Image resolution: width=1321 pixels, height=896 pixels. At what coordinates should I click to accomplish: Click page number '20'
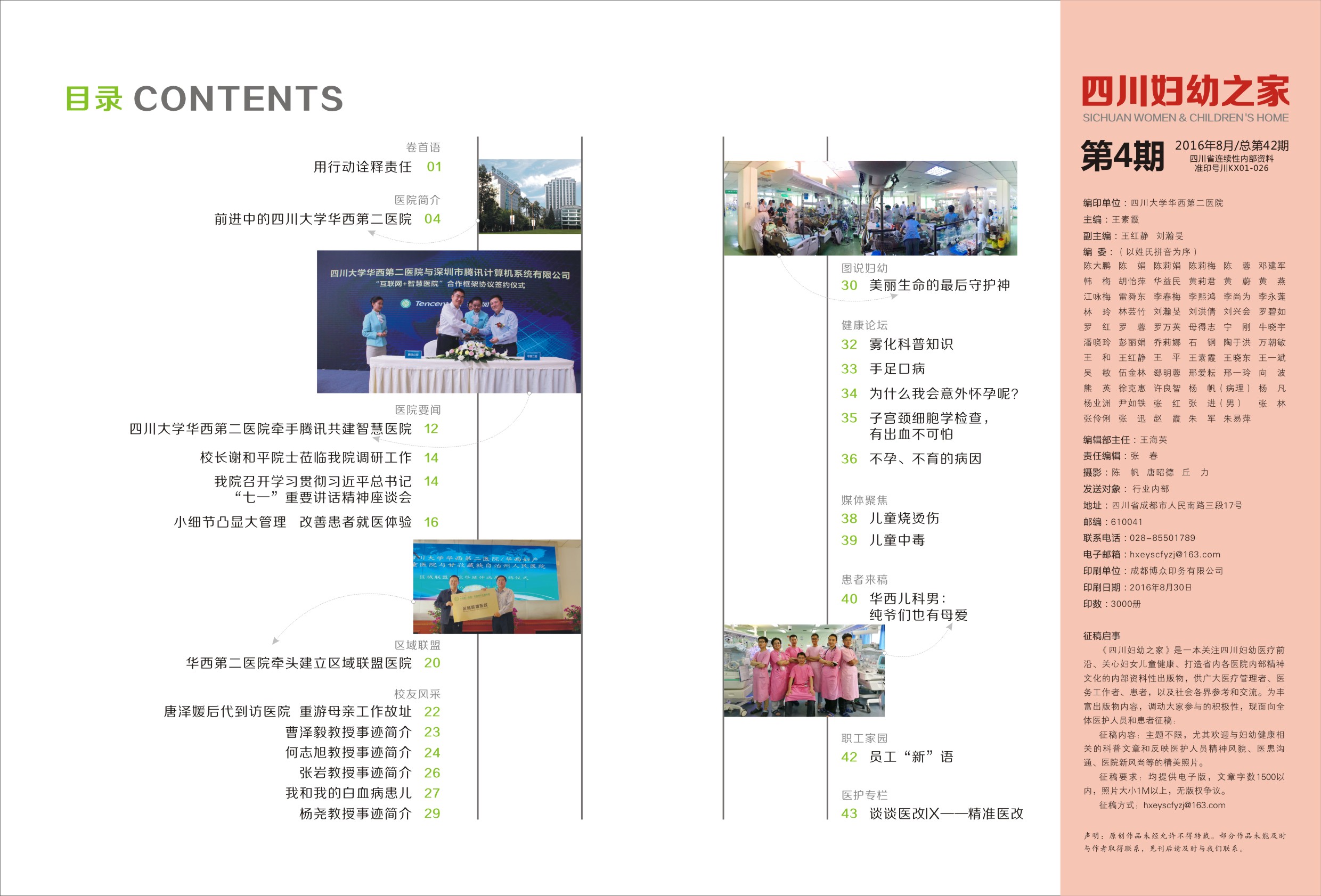(x=433, y=663)
